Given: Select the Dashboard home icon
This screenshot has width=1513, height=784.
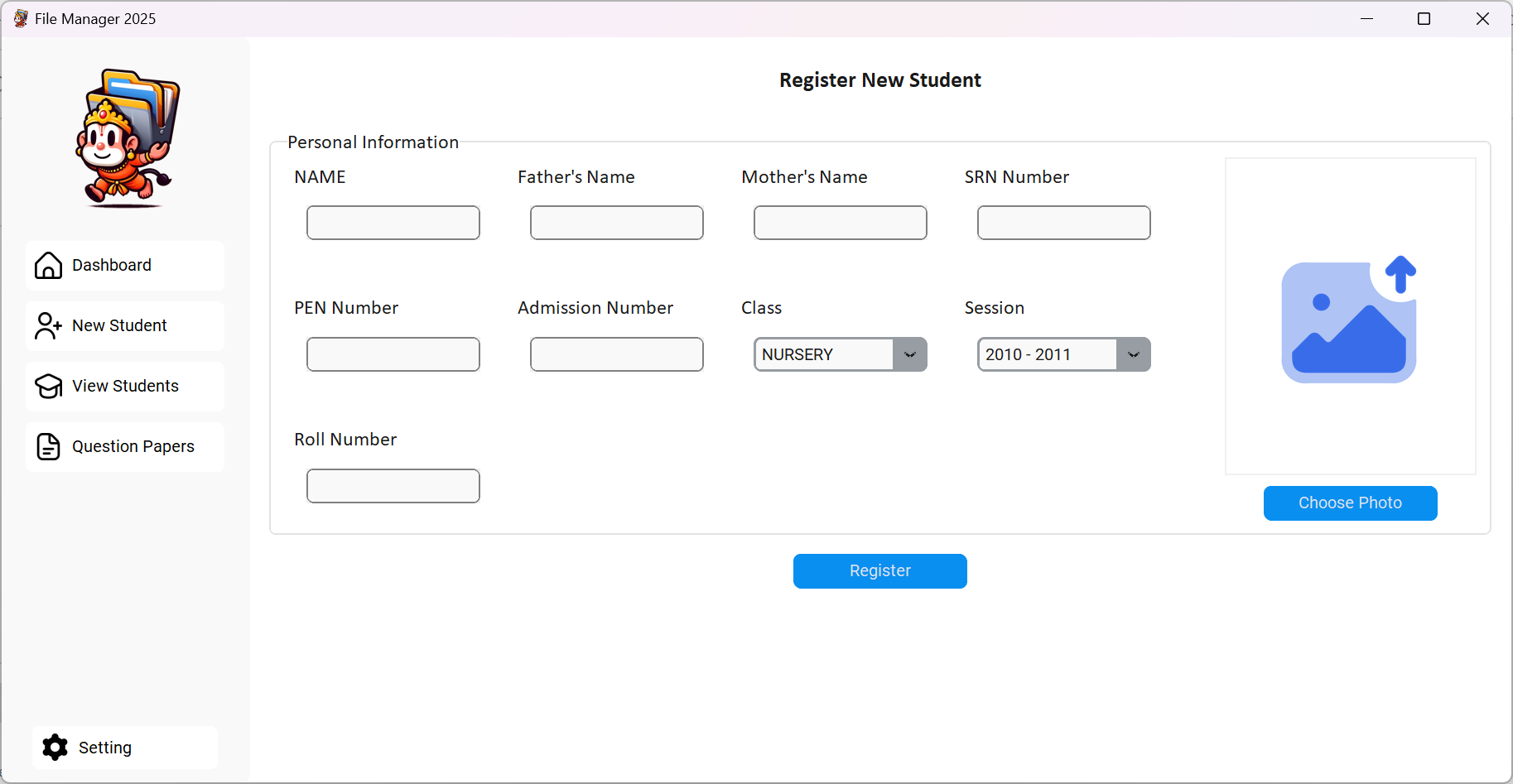Looking at the screenshot, I should 48,265.
